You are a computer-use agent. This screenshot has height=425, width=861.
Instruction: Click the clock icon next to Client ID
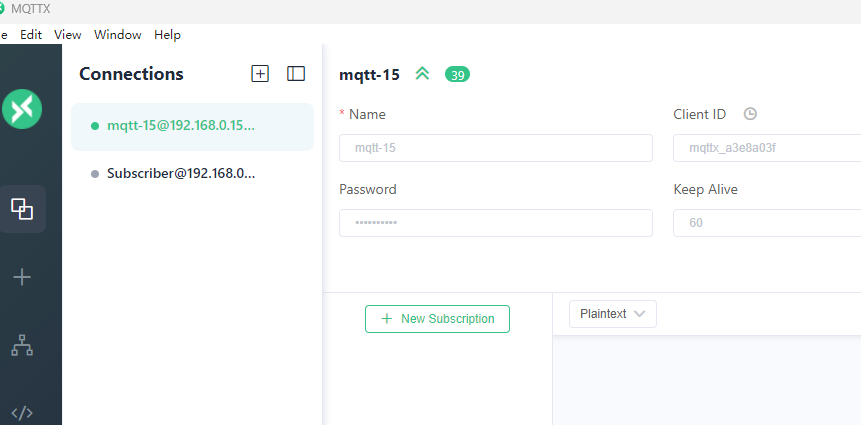(x=750, y=114)
